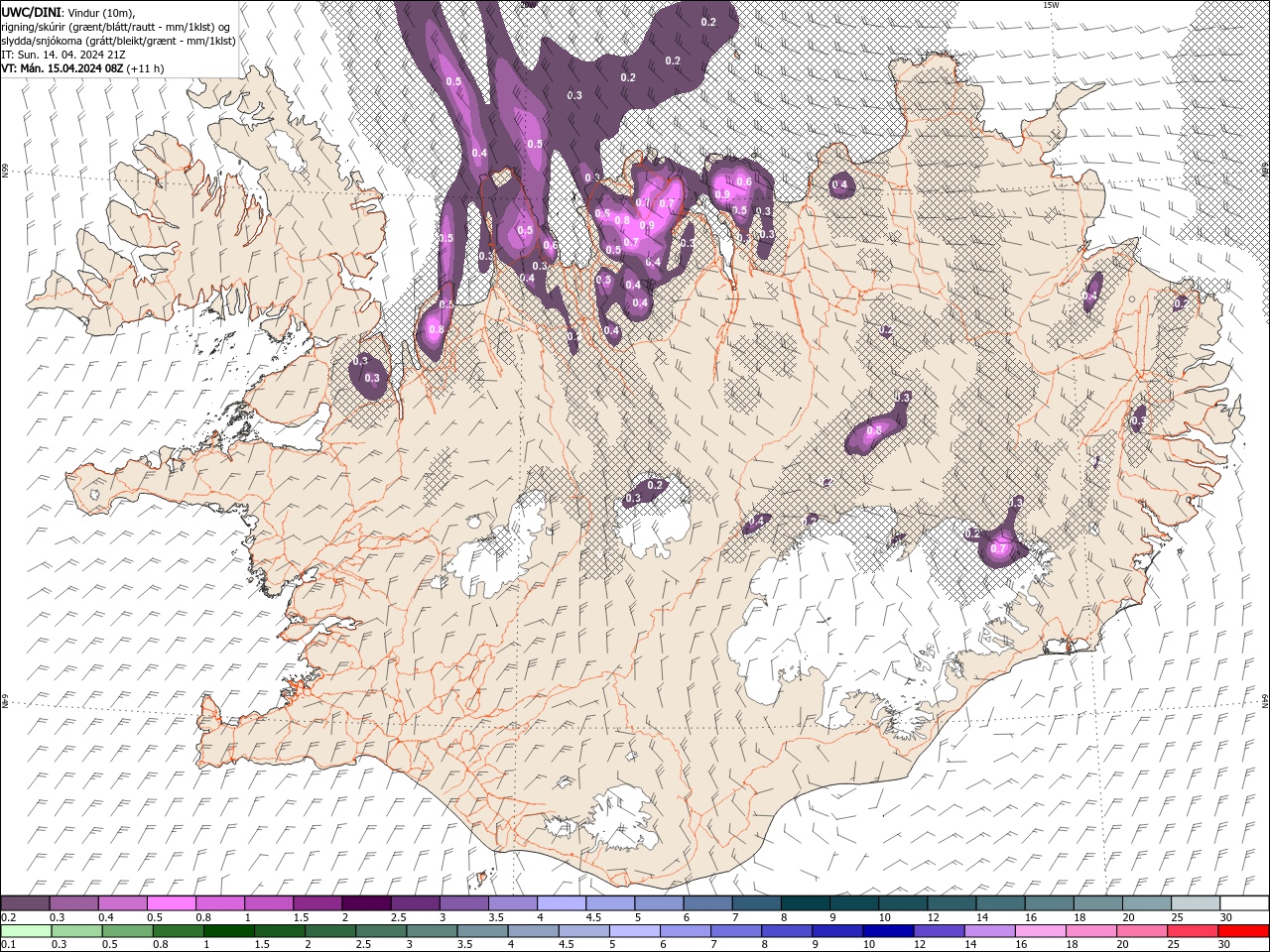Pick the white upper swatch at 30
Image resolution: width=1270 pixels, height=952 pixels.
[1244, 903]
